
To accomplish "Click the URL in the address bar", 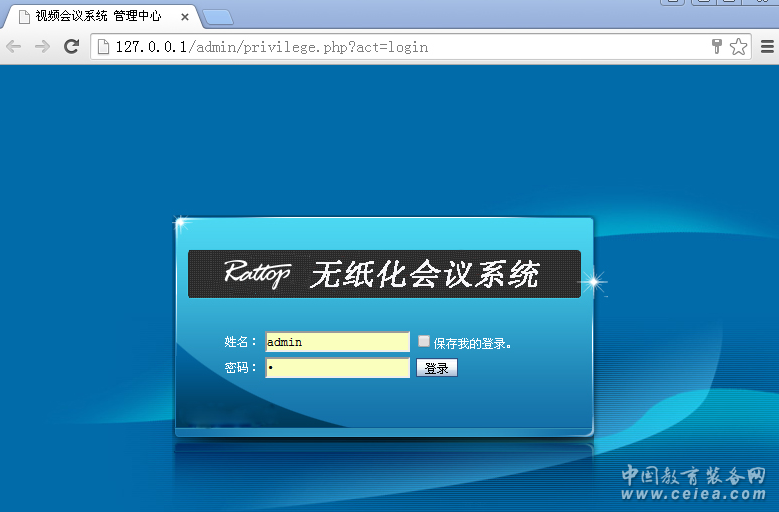I will click(272, 46).
